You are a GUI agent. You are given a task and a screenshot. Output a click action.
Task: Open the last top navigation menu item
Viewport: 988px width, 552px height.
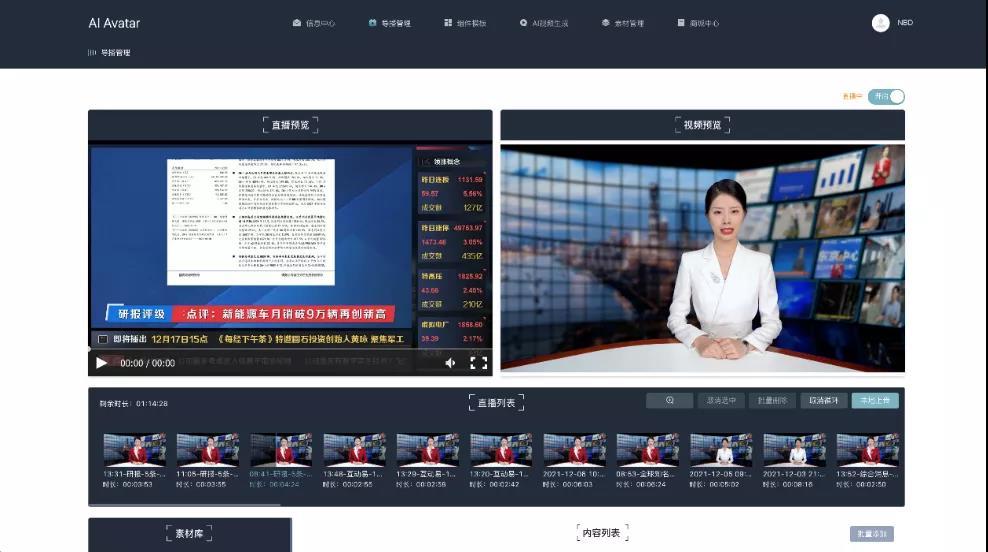tap(698, 23)
